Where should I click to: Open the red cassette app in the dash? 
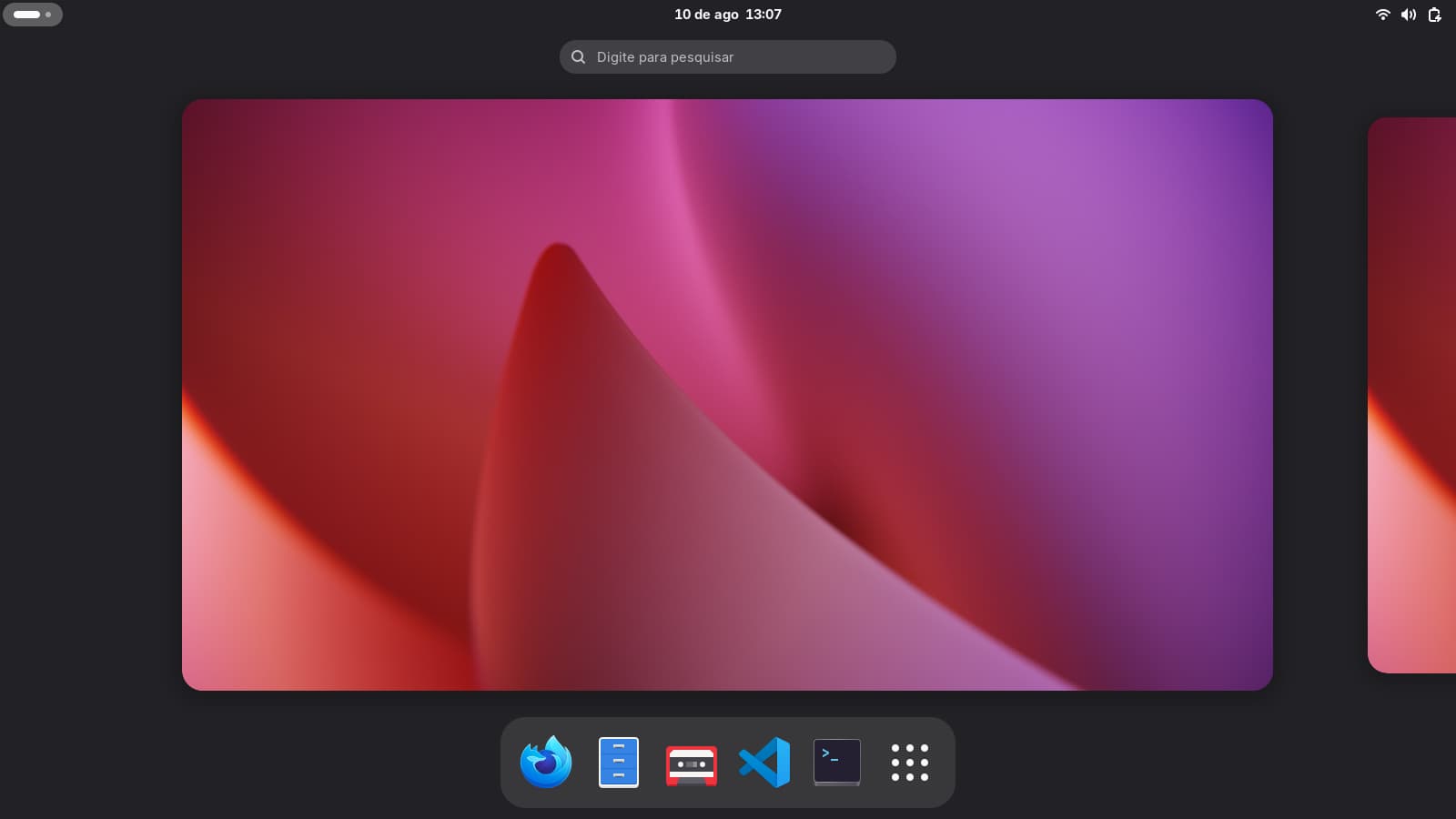(692, 765)
